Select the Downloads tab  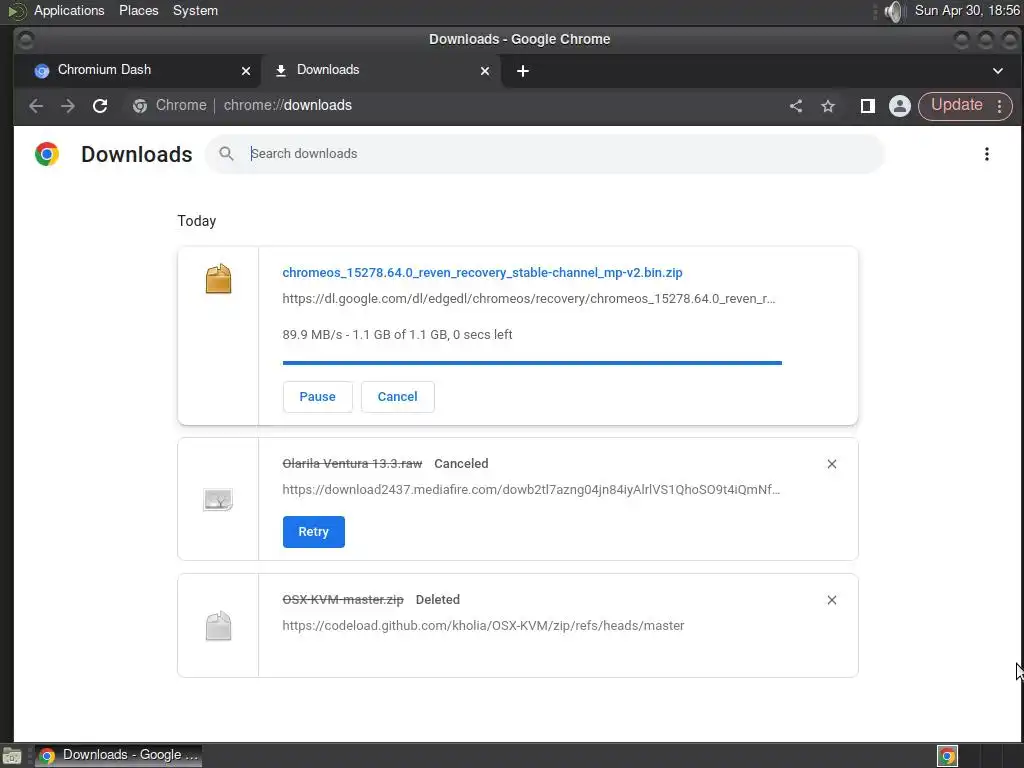tap(382, 71)
